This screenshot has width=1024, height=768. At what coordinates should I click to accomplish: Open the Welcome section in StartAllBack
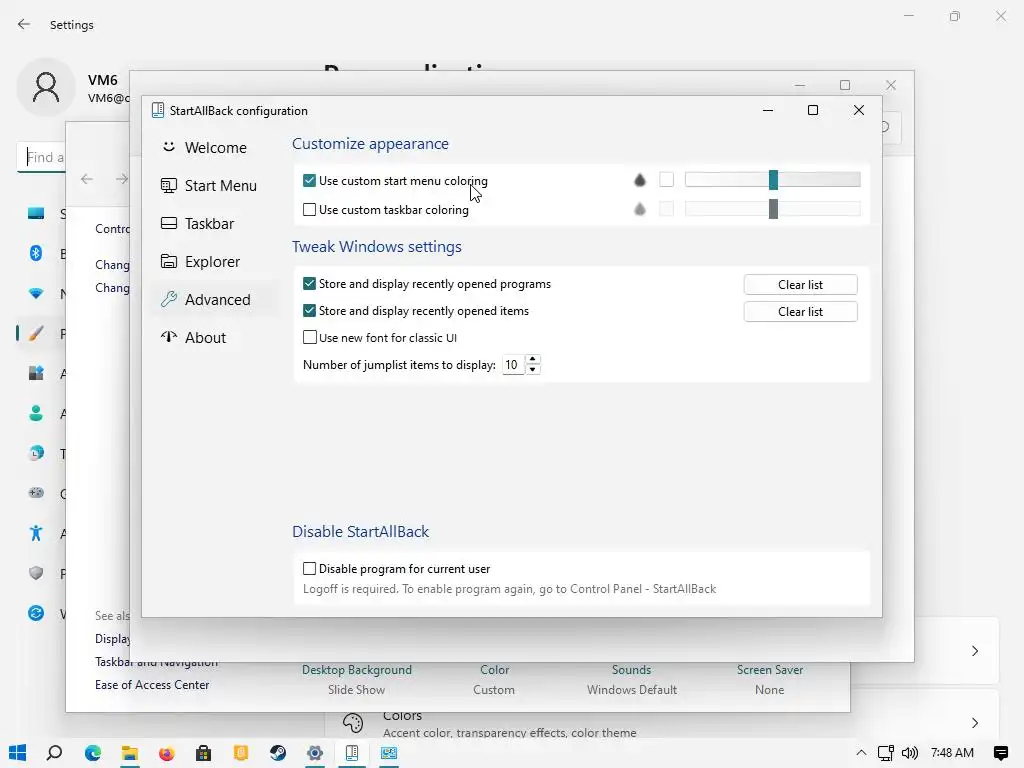click(204, 148)
